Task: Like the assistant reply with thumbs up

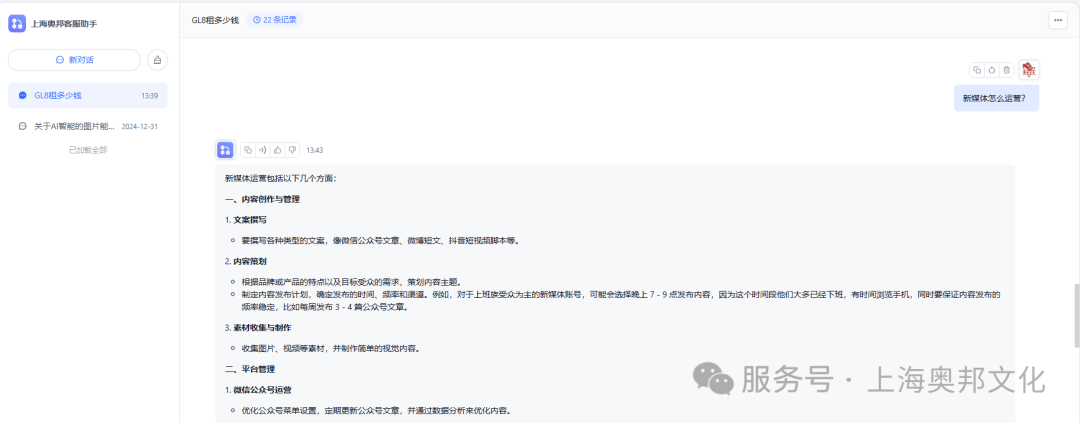Action: (278, 149)
